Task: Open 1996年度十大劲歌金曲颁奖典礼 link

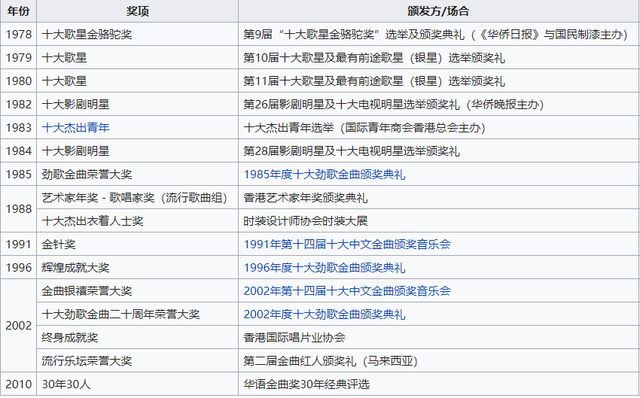Action: click(324, 268)
